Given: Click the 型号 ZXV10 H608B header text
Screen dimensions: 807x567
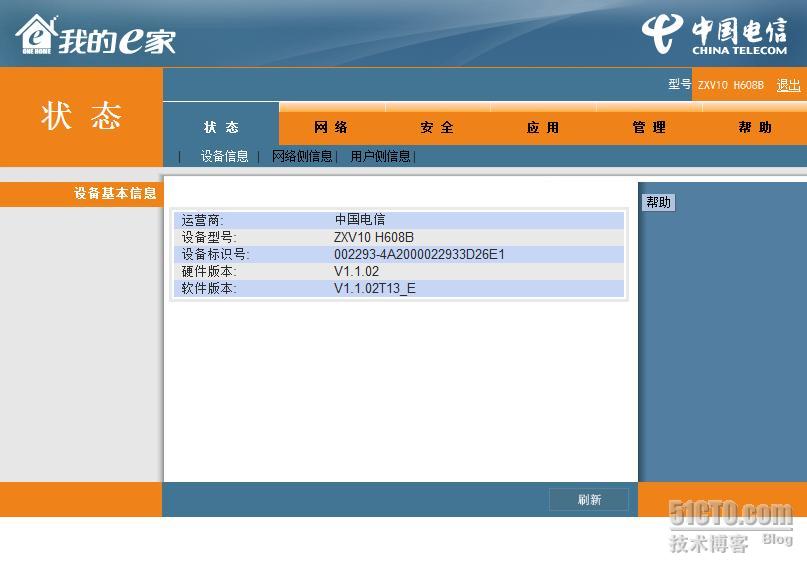Looking at the screenshot, I should 716,85.
